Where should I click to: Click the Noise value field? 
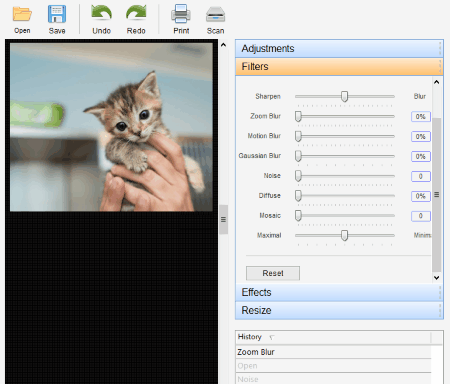coord(421,176)
